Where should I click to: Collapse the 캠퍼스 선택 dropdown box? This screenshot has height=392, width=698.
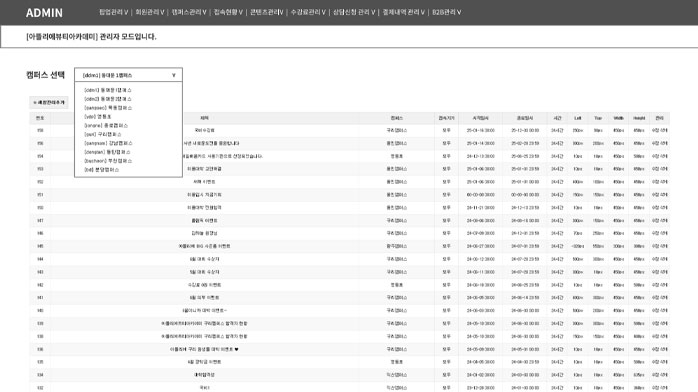coord(128,75)
